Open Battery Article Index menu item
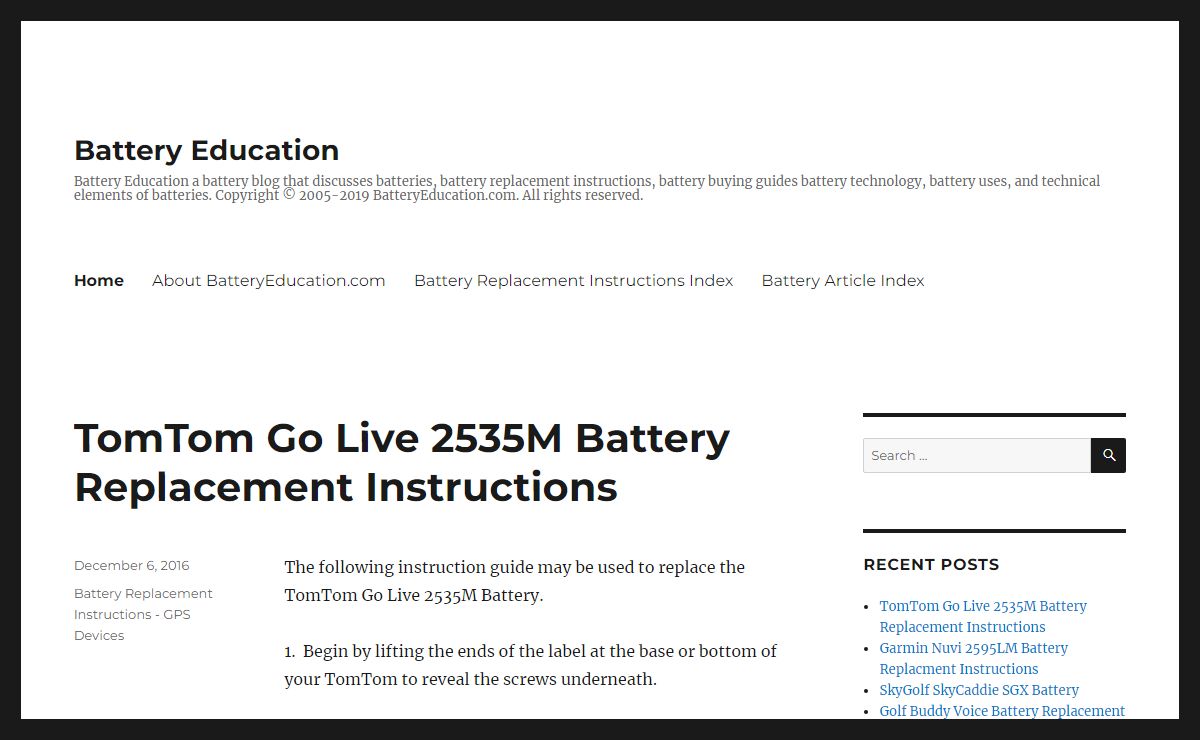The width and height of the screenshot is (1200, 740). (x=843, y=280)
